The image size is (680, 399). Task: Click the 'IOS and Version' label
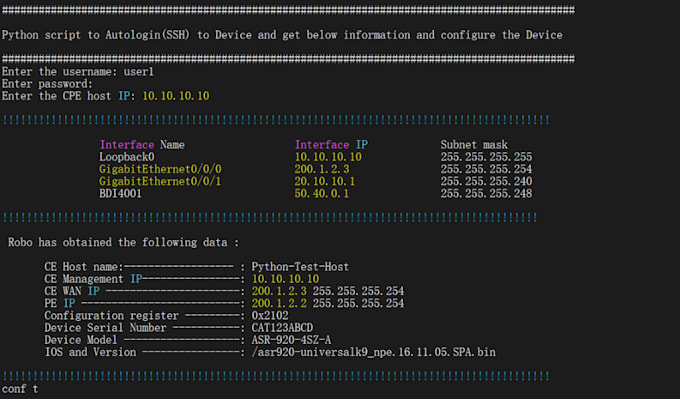90,352
